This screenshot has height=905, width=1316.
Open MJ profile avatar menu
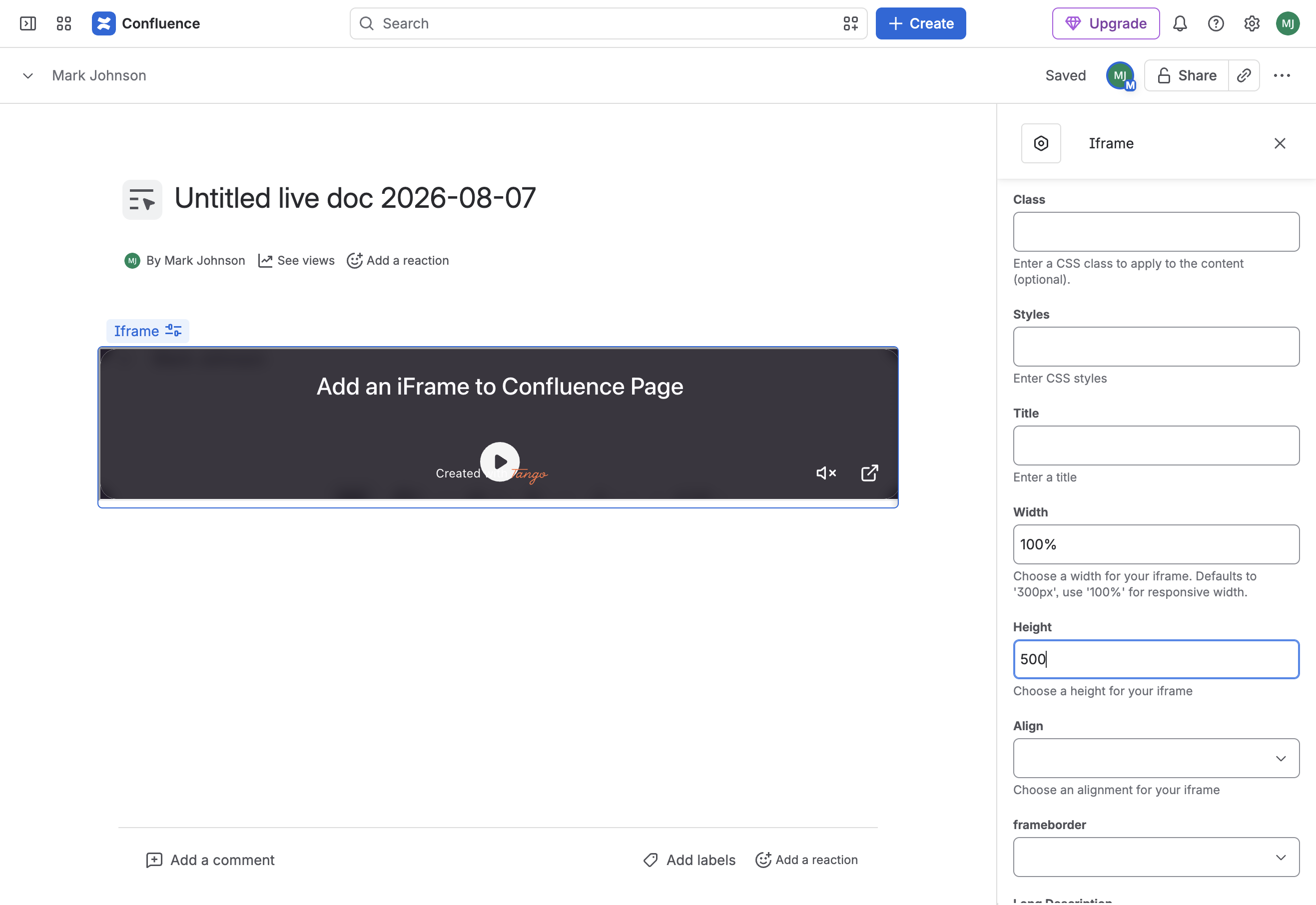coord(1288,23)
